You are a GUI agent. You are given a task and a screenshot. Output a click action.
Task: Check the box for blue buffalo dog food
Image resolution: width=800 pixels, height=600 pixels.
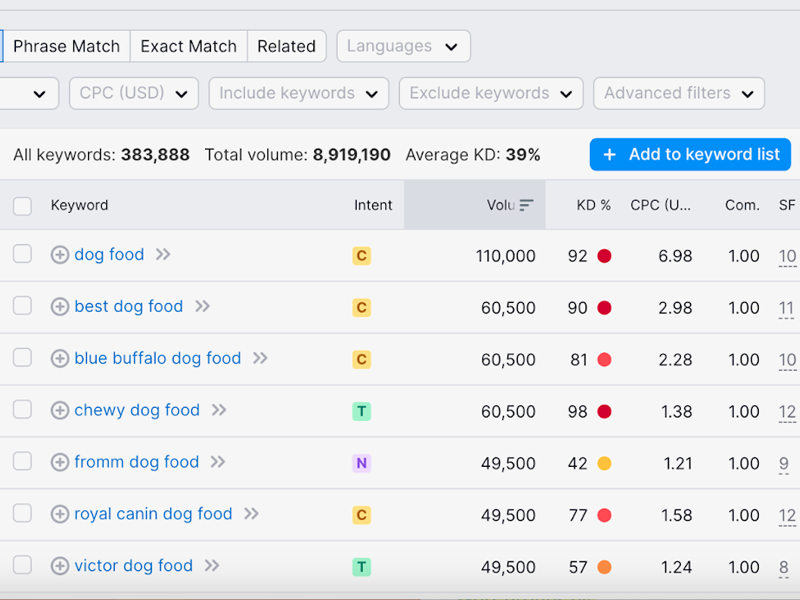coord(22,358)
